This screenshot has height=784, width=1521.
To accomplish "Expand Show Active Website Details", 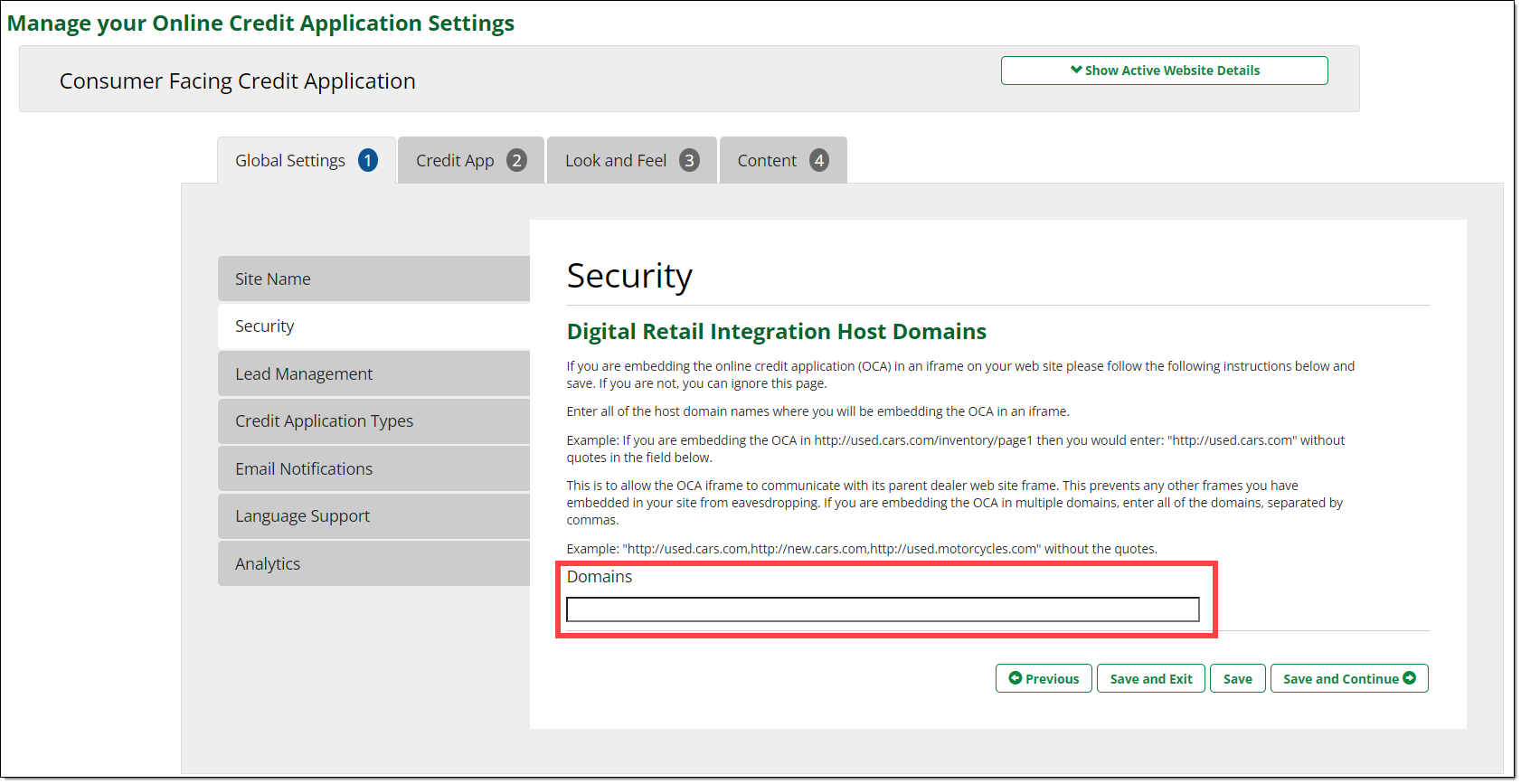I will click(1164, 71).
